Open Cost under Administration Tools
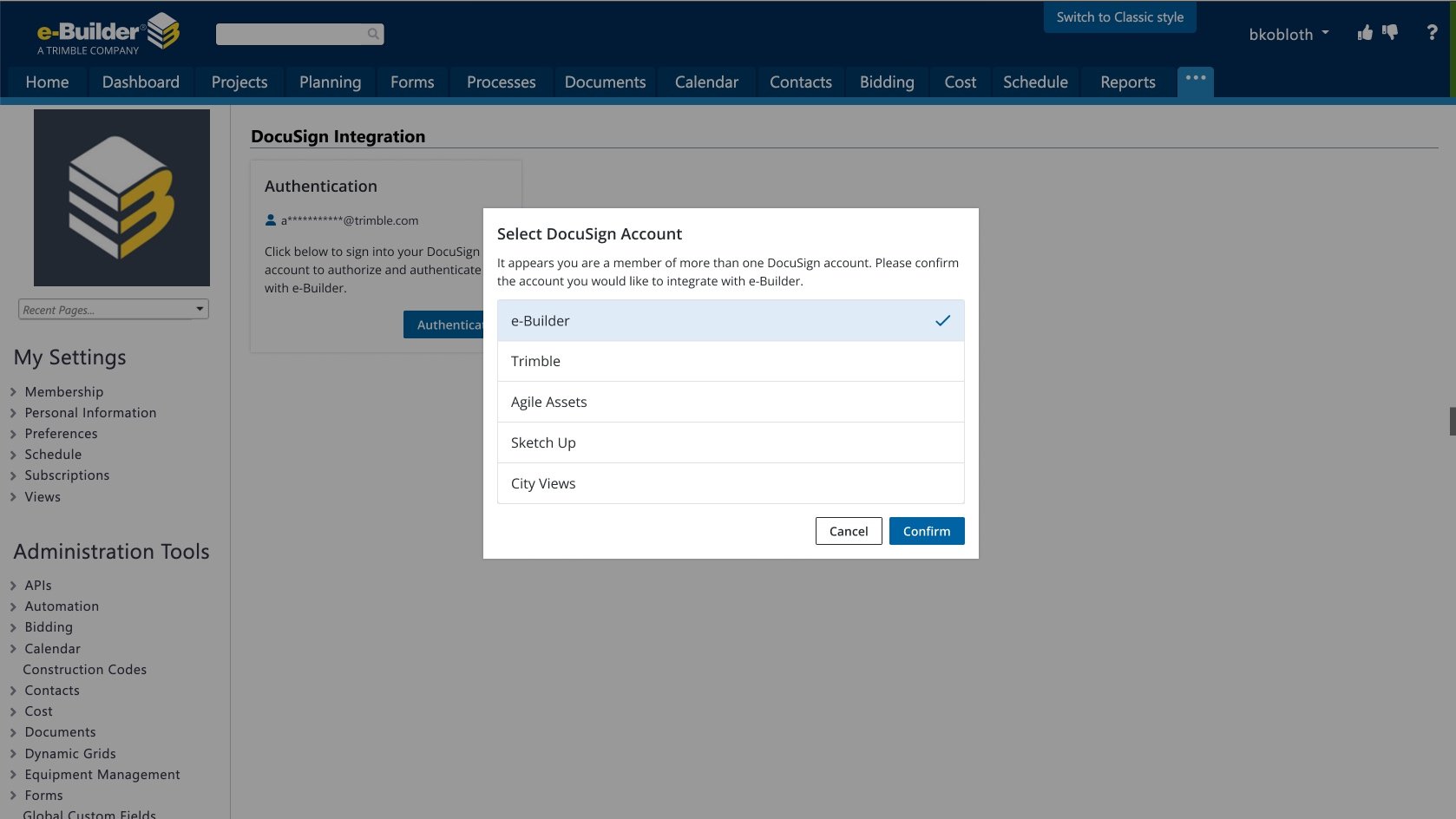 tap(38, 711)
